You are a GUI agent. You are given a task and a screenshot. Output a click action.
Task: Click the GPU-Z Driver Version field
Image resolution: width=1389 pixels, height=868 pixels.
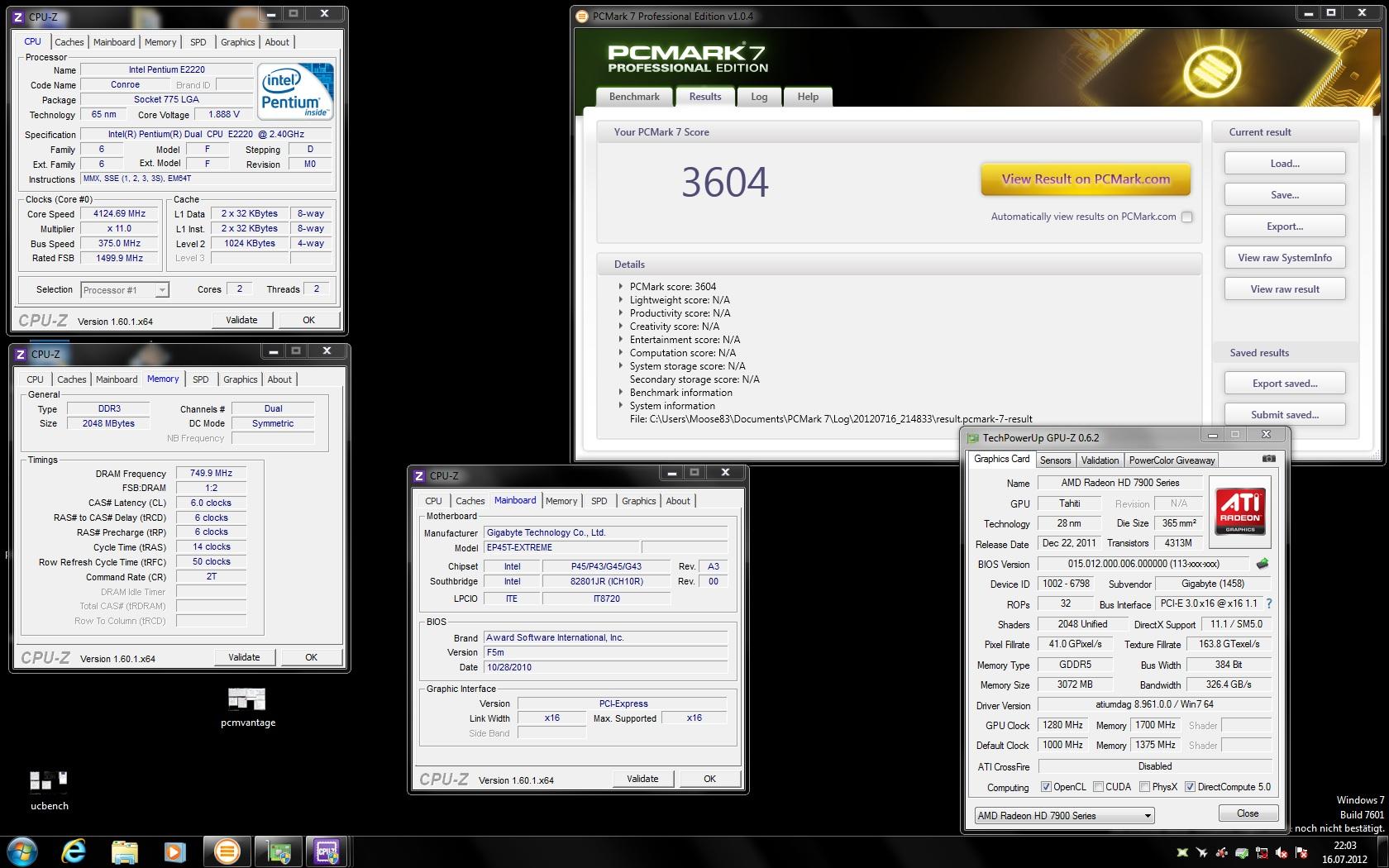click(x=1155, y=704)
